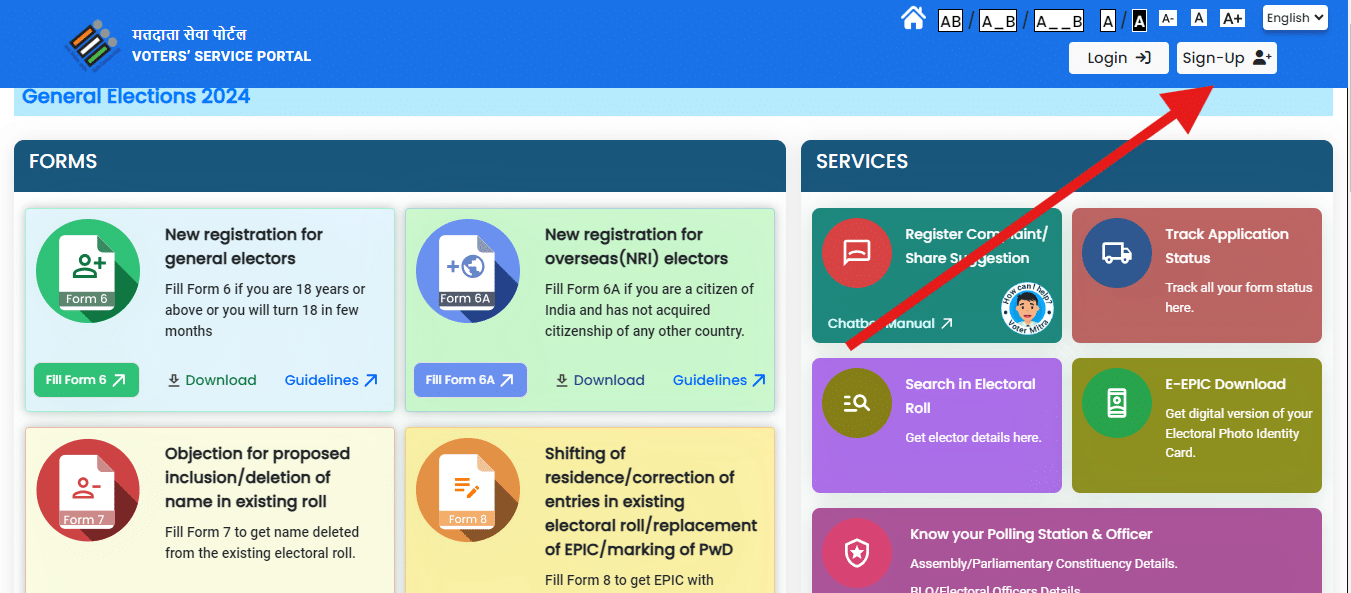Screen dimensions: 1351x593
Task: Enable dark contrast mode with black A toggle
Action: click(1138, 19)
